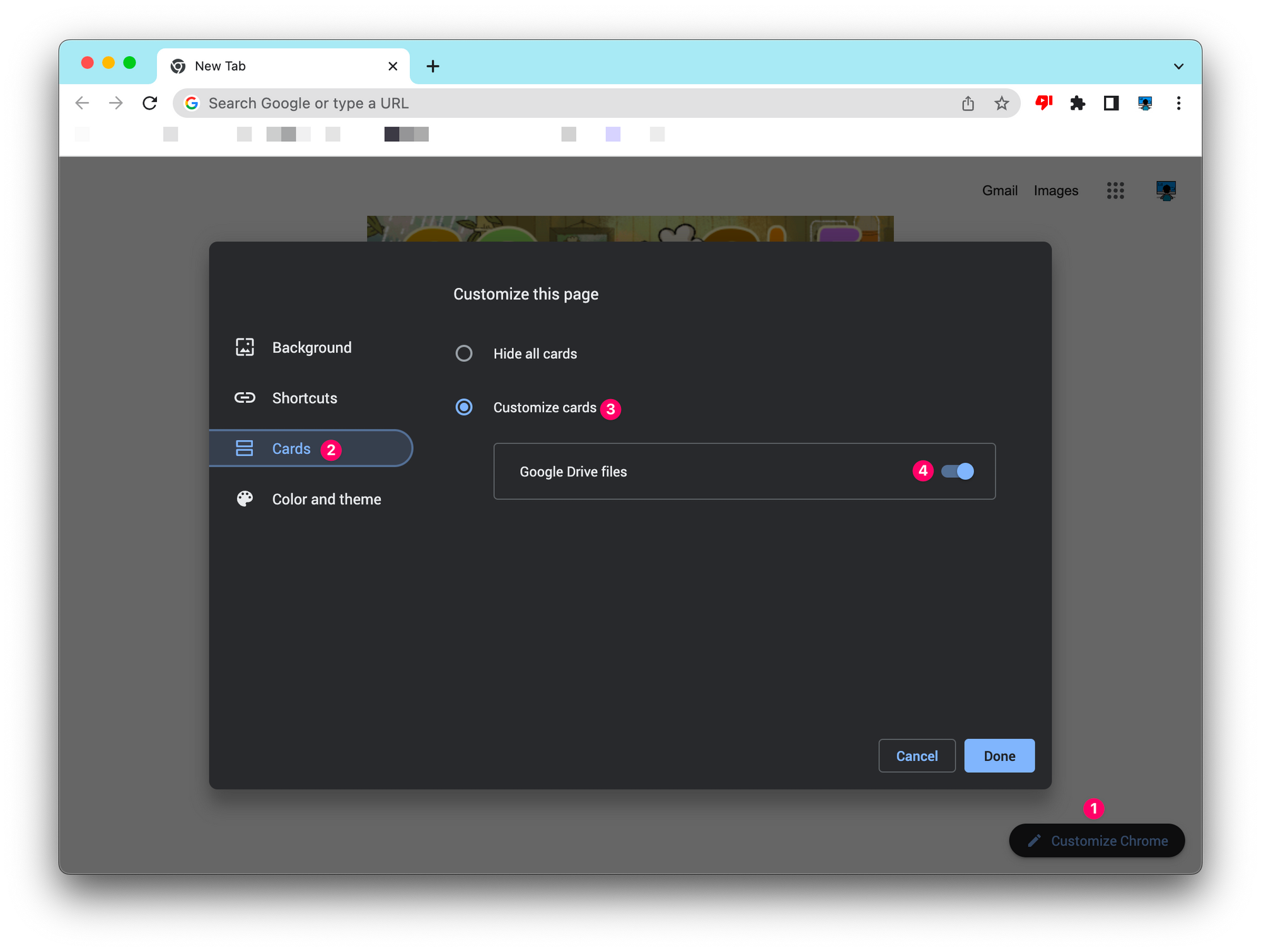The width and height of the screenshot is (1261, 952).
Task: Open Color and theme section
Action: pos(326,499)
